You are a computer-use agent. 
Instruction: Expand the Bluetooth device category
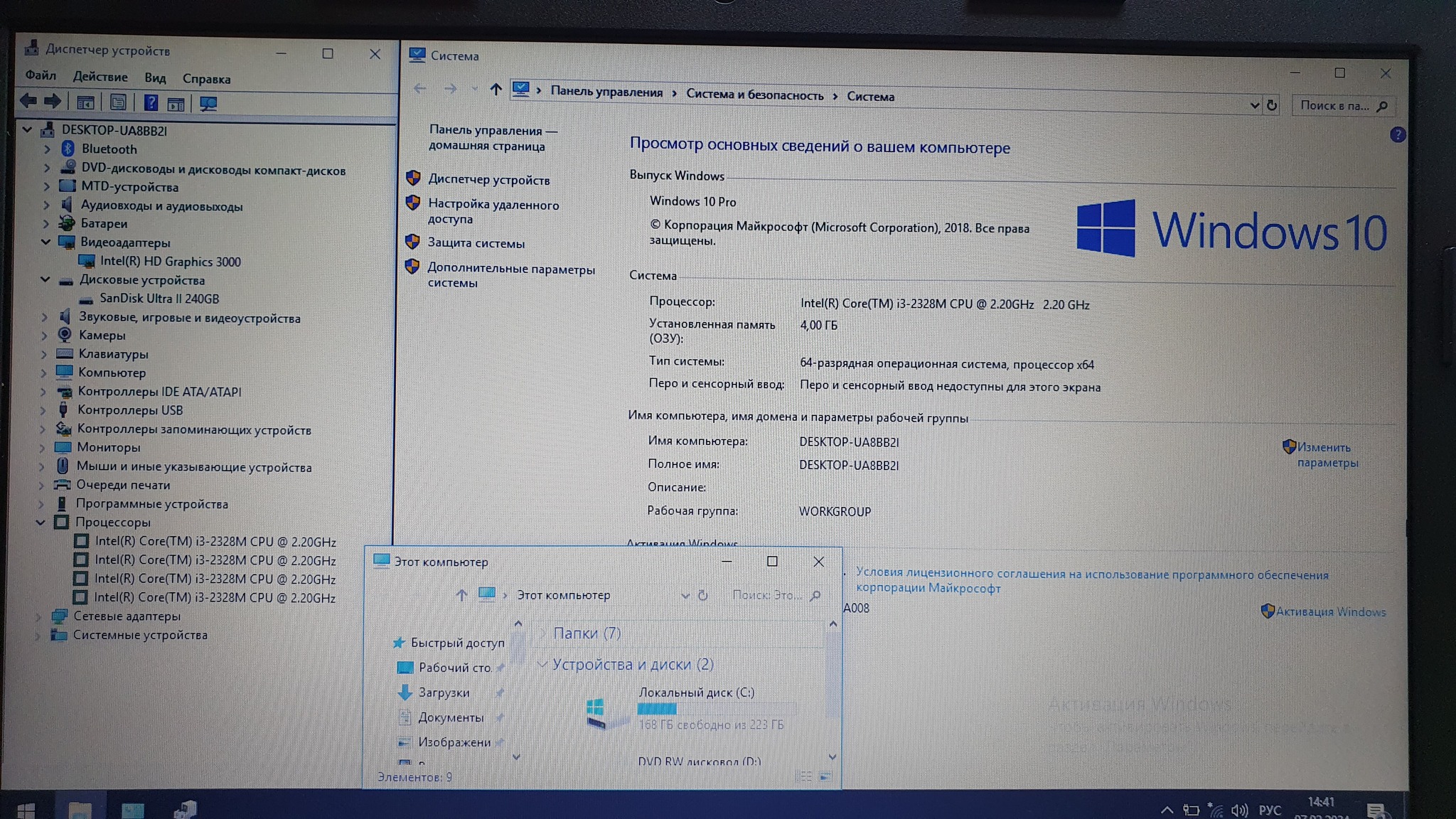coord(47,149)
